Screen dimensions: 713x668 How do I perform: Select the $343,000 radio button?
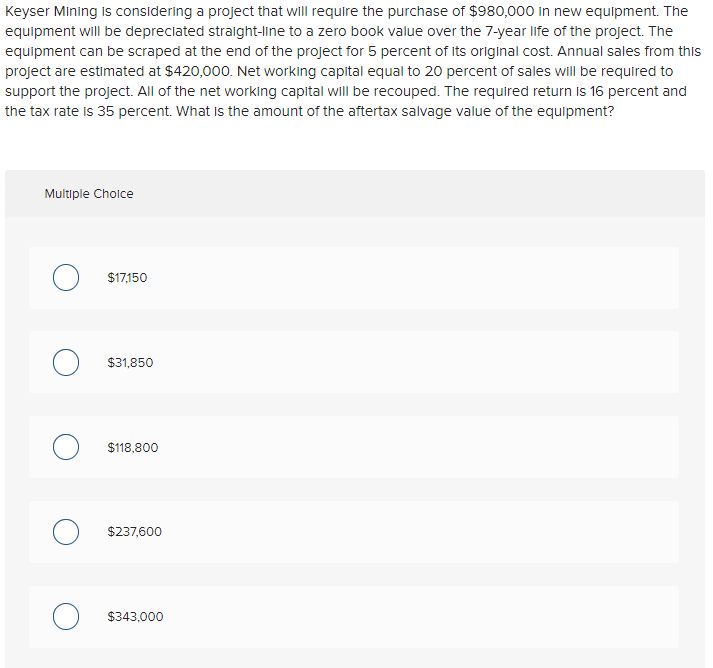point(67,616)
